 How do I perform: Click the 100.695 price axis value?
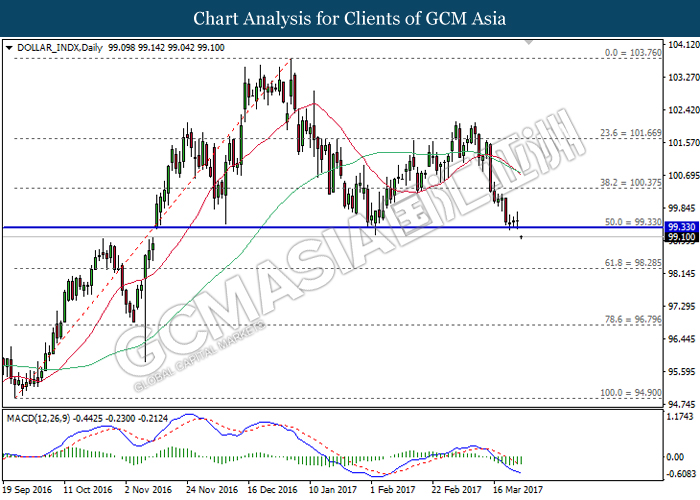(683, 175)
